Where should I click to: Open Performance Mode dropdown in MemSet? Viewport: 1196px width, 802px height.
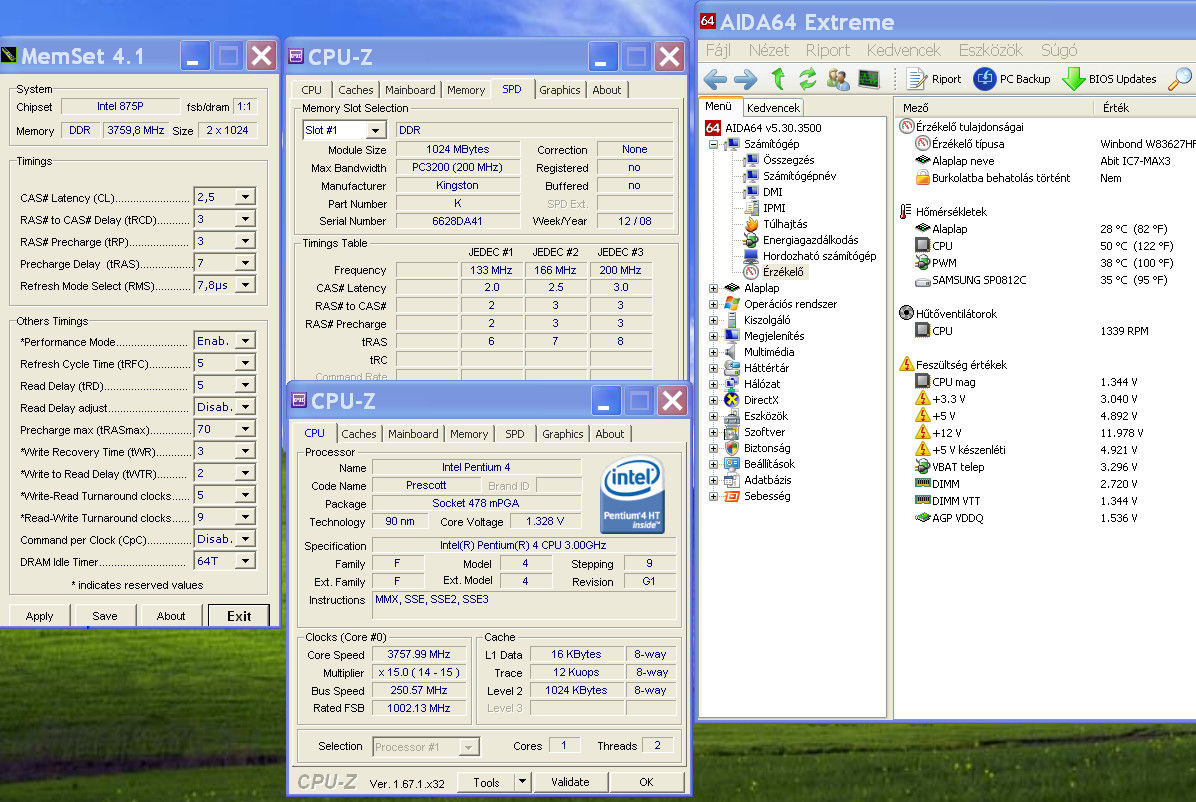click(x=245, y=341)
